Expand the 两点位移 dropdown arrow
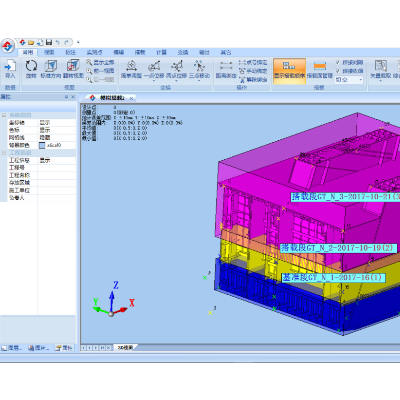Viewport: 400px width, 400px height. (x=177, y=81)
